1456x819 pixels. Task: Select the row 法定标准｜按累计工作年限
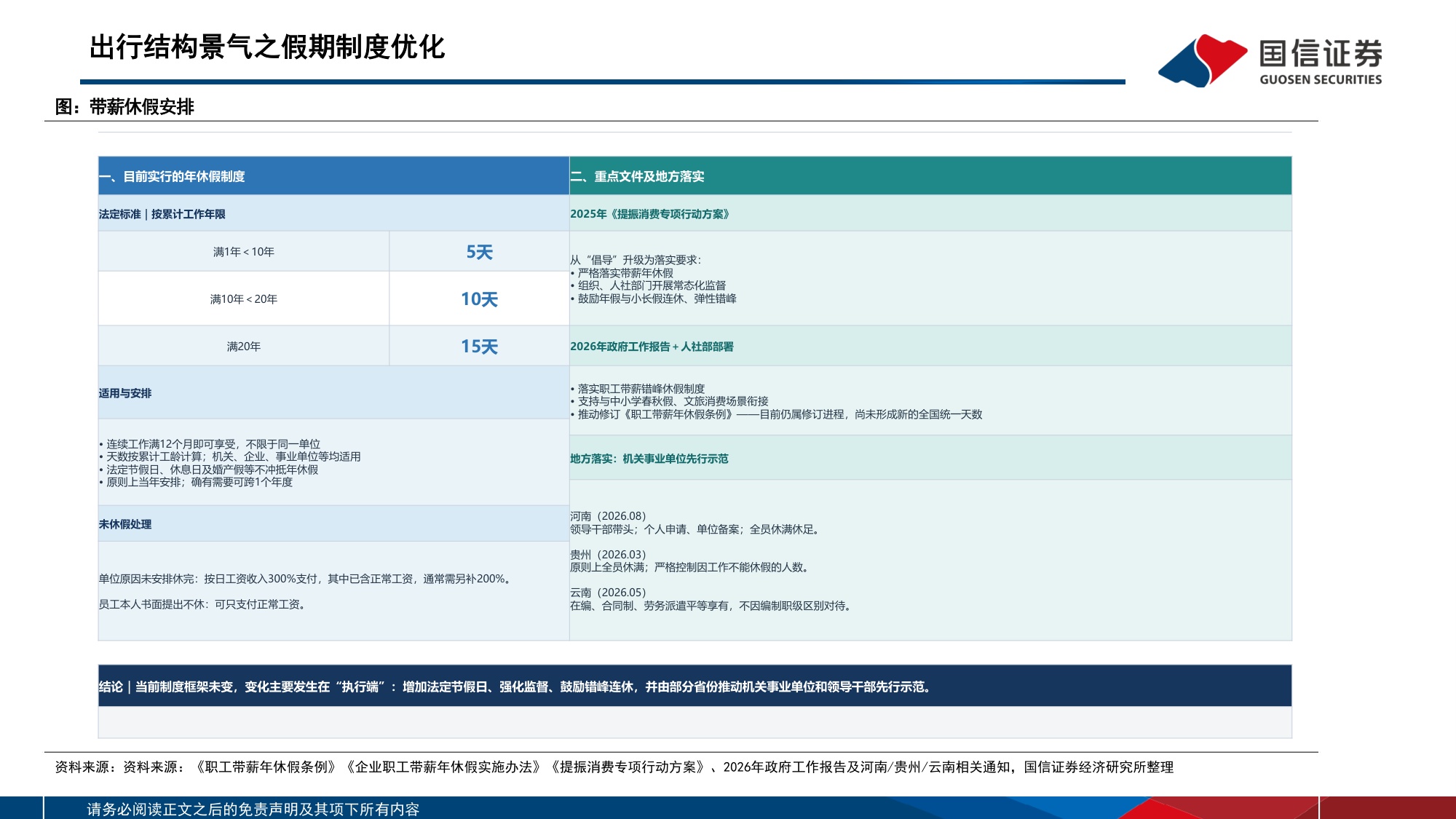point(333,213)
